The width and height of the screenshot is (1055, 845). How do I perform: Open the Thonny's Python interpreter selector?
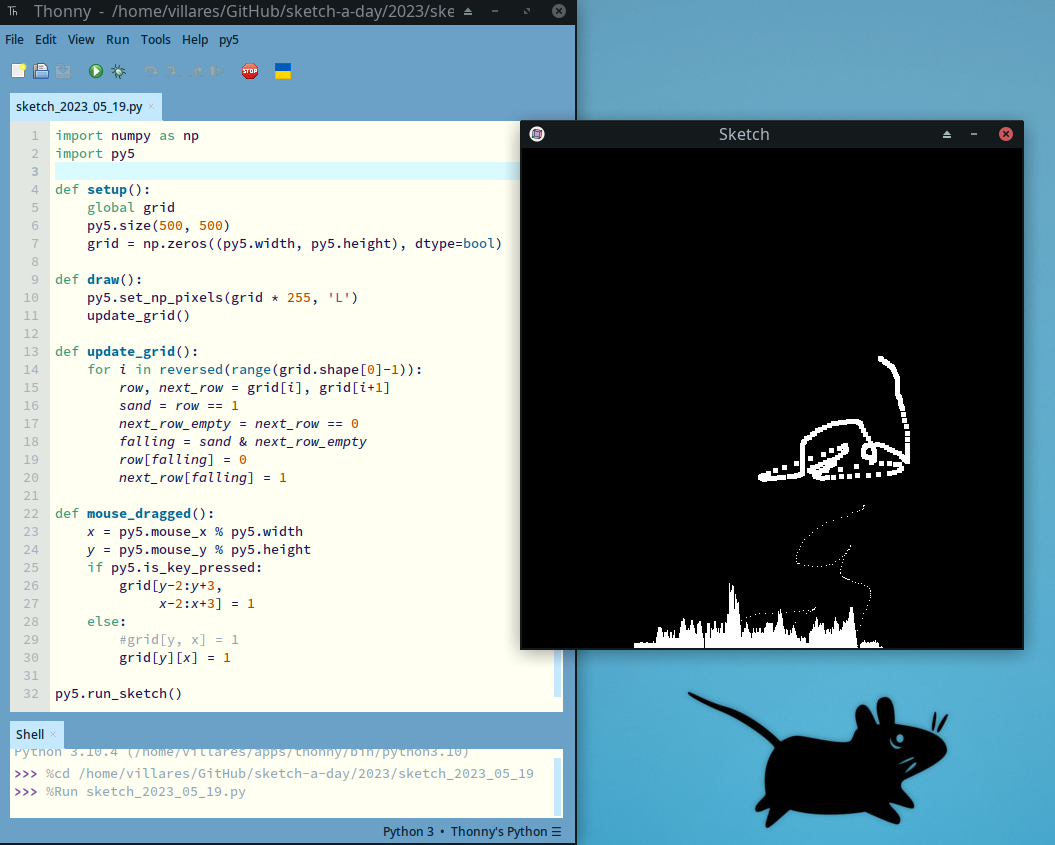point(505,831)
